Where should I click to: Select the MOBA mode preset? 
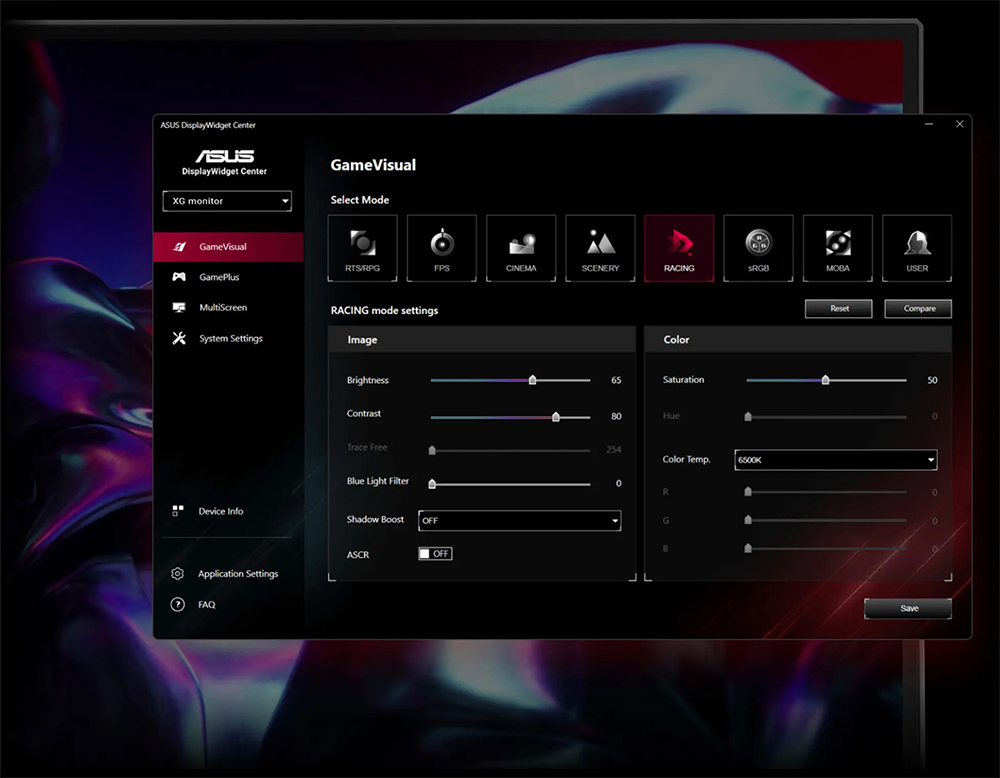pyautogui.click(x=837, y=247)
